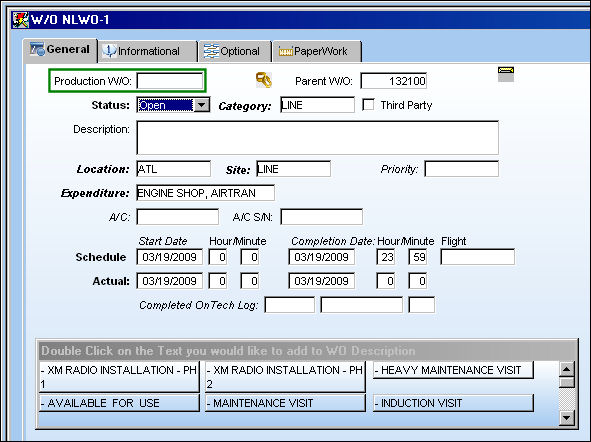The height and width of the screenshot is (442, 591).
Task: Click the Parent W/O field showing 132100
Action: pyautogui.click(x=393, y=81)
